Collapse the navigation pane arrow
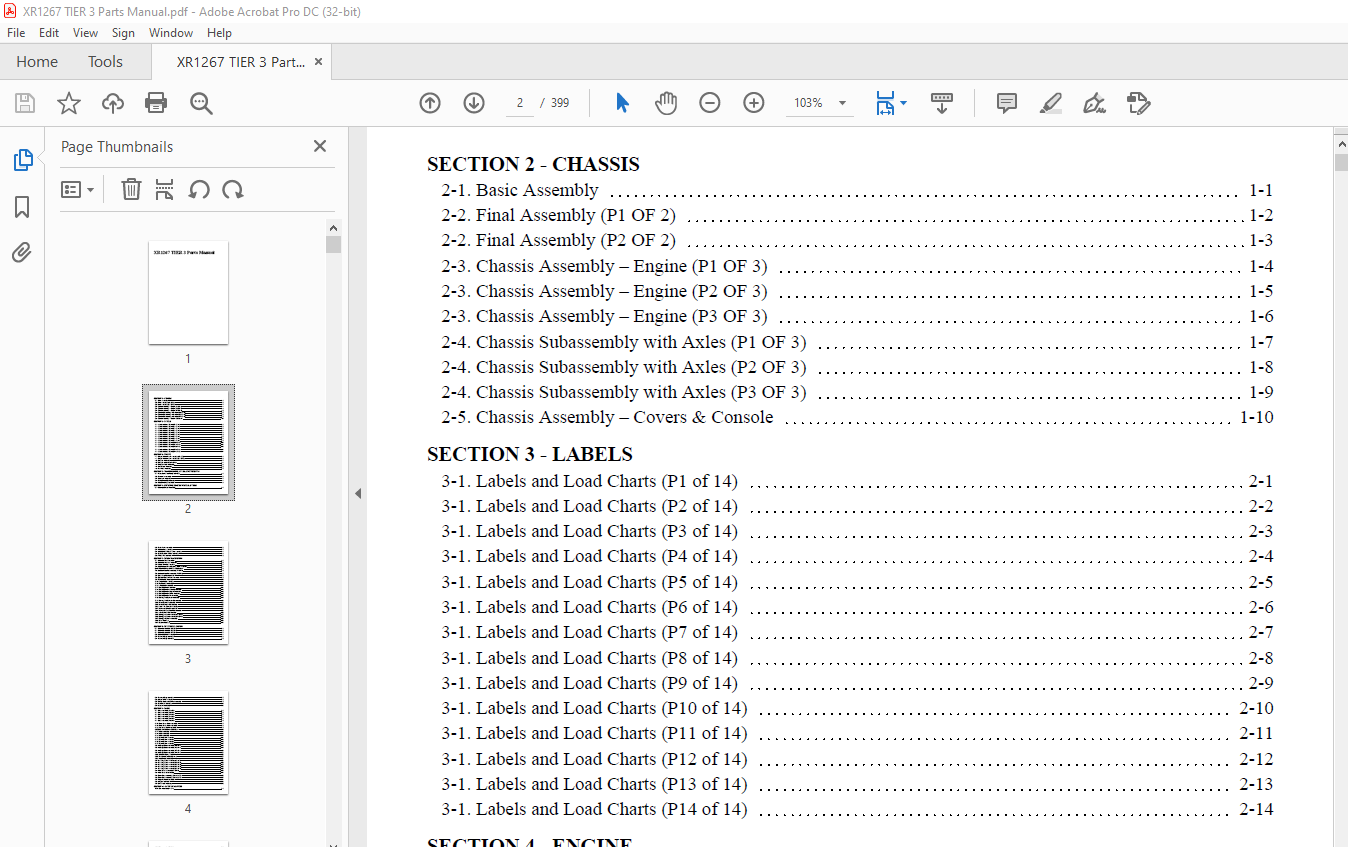Viewport: 1348px width, 847px height. pyautogui.click(x=357, y=493)
